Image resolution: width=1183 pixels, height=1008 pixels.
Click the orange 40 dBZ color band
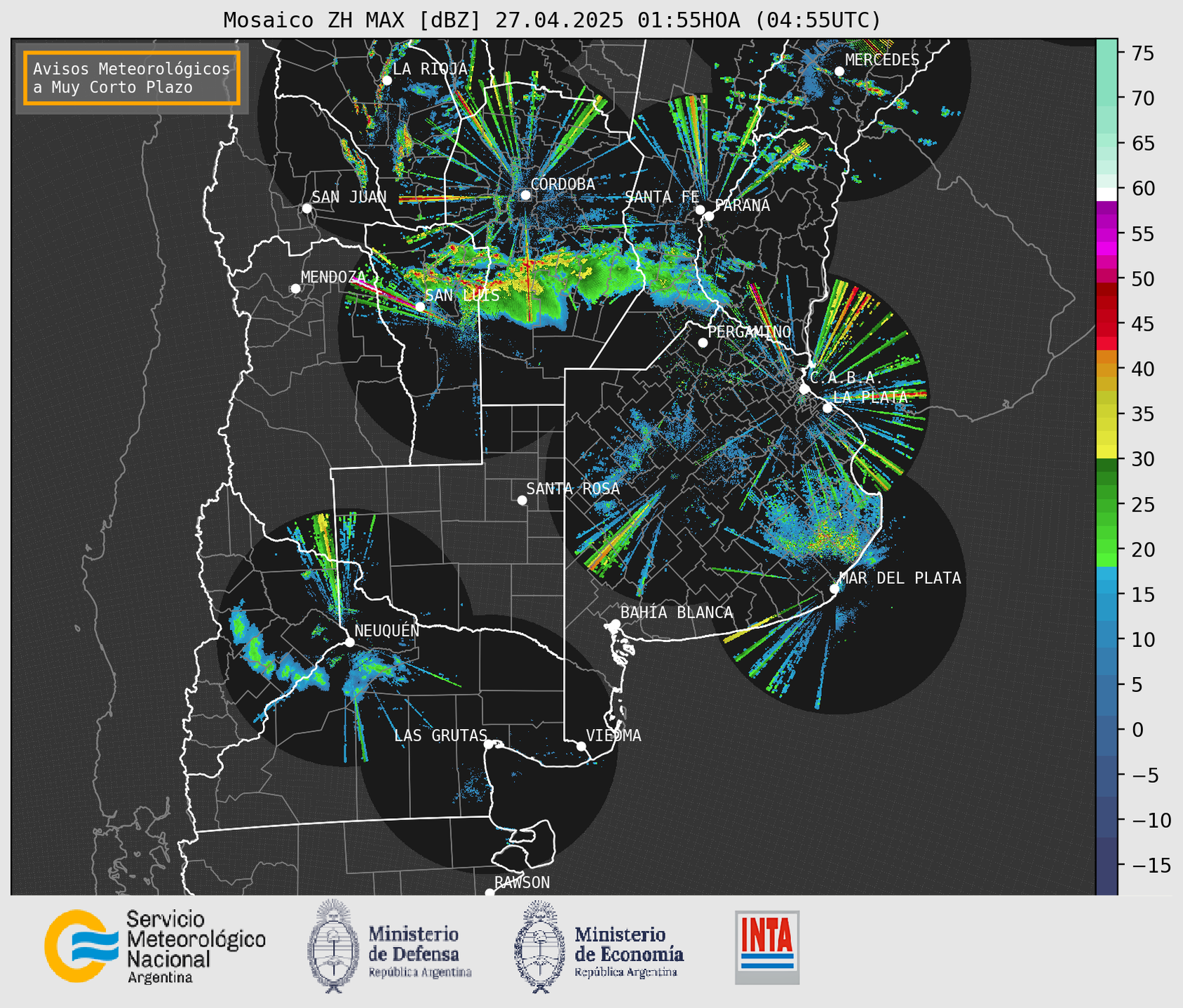pyautogui.click(x=1107, y=369)
